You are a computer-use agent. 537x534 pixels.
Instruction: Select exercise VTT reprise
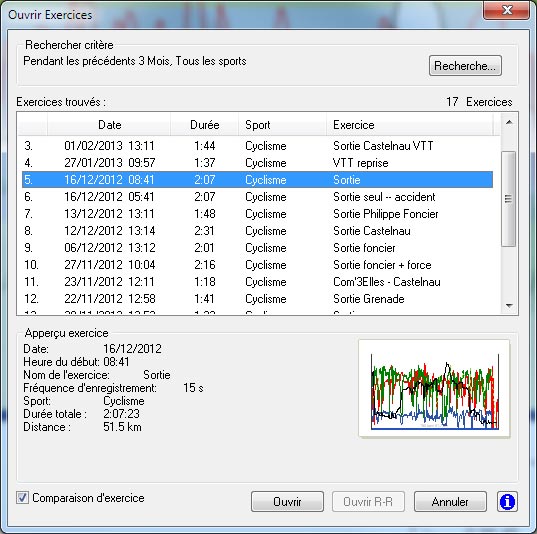(x=360, y=163)
